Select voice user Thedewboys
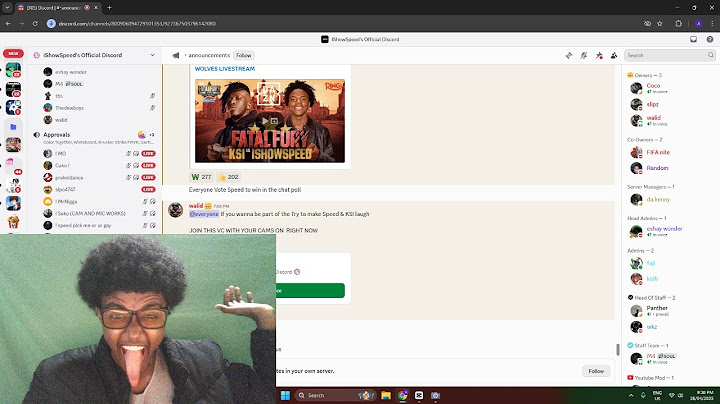The width and height of the screenshot is (720, 404). pyautogui.click(x=69, y=108)
